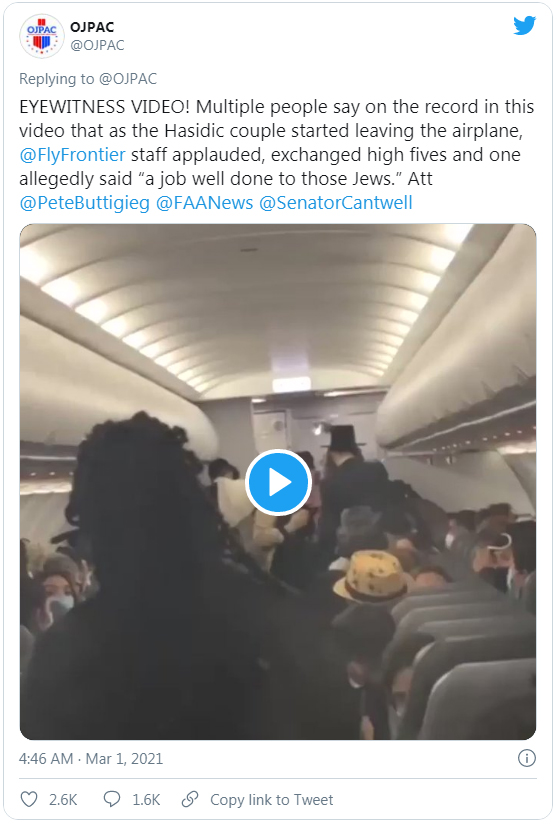Click the video thumbnail of airplane cabin
The height and width of the screenshot is (825, 557).
tap(278, 482)
